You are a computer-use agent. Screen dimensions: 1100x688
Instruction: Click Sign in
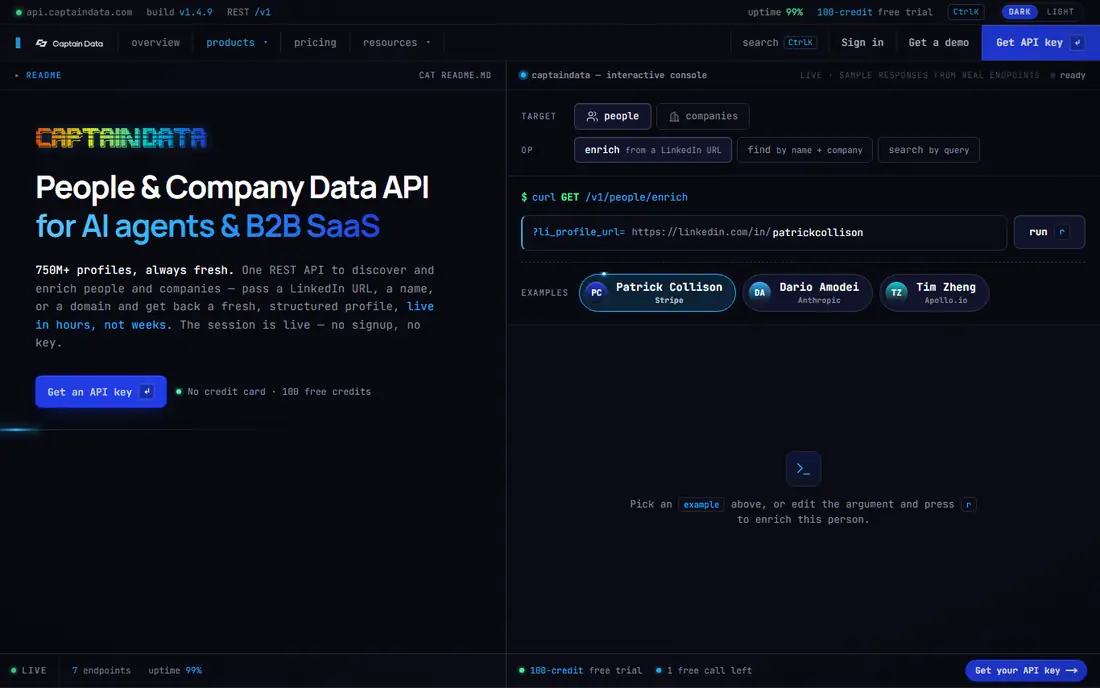[x=862, y=43]
